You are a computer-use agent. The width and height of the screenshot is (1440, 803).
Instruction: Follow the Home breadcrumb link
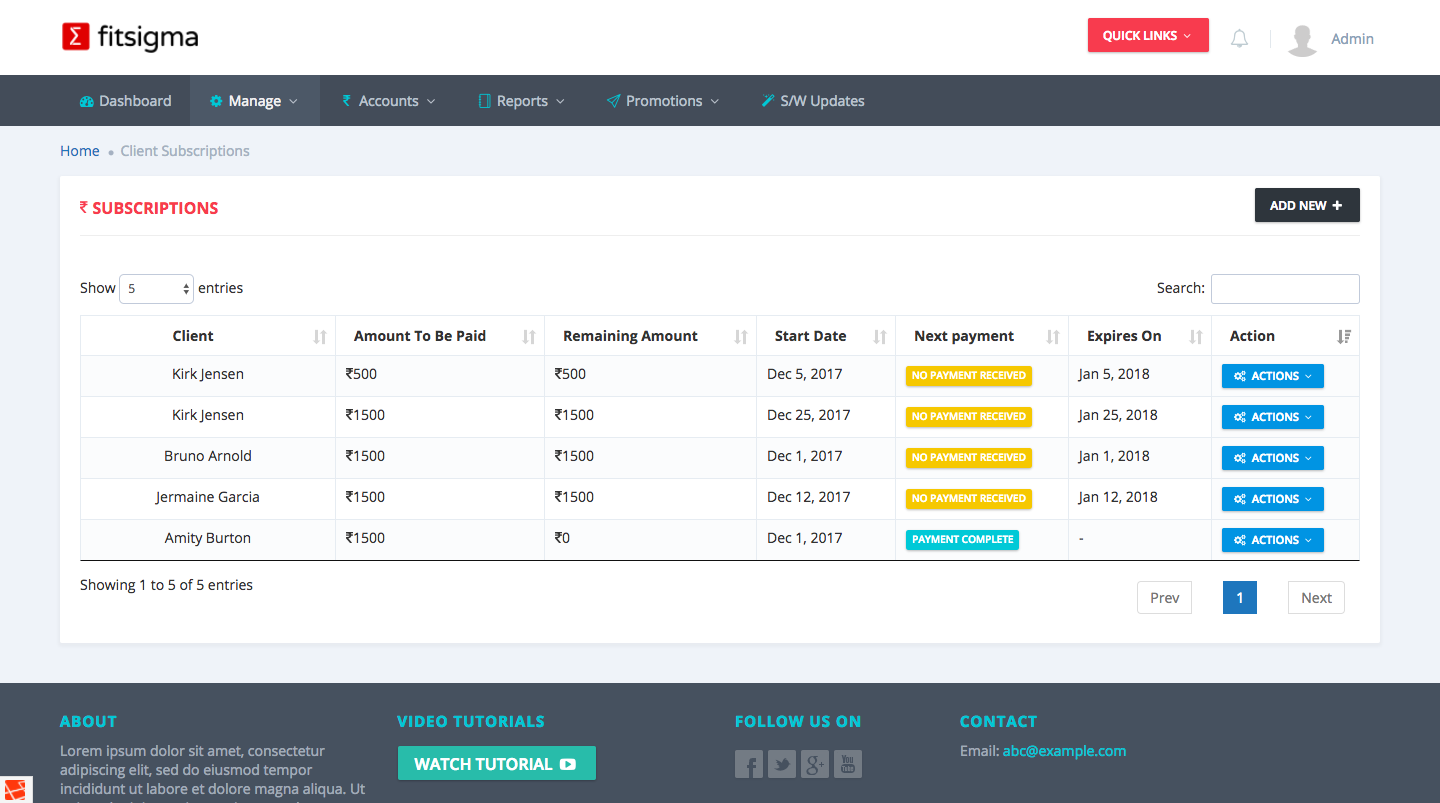[x=79, y=151]
